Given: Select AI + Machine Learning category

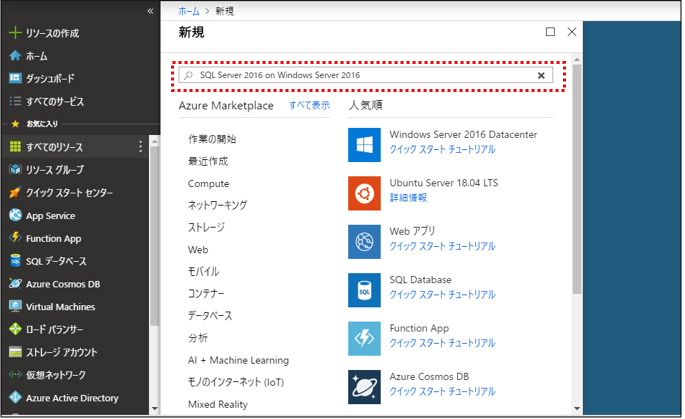Looking at the screenshot, I should point(239,360).
